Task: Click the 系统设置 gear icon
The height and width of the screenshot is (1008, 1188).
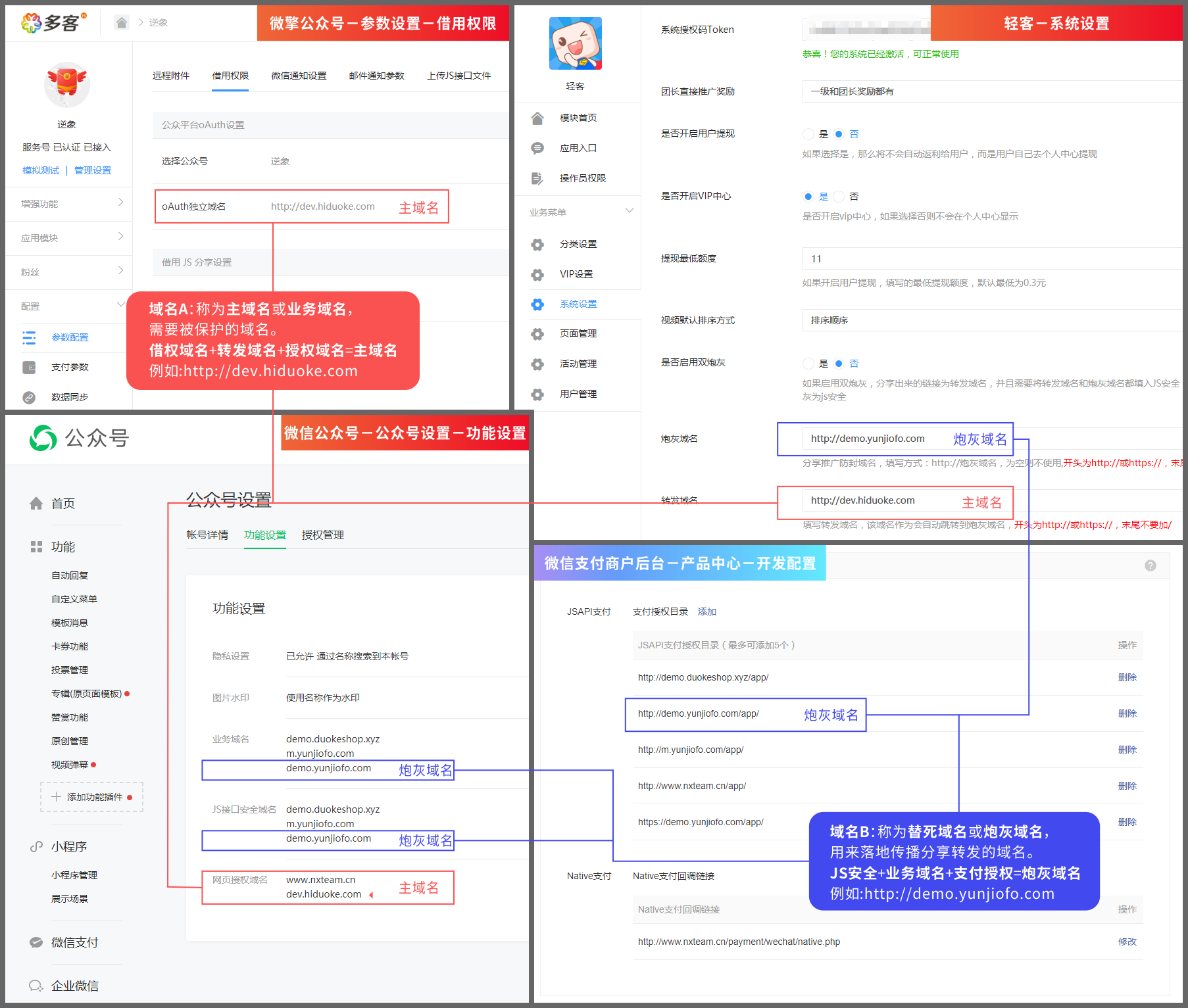Action: (537, 304)
